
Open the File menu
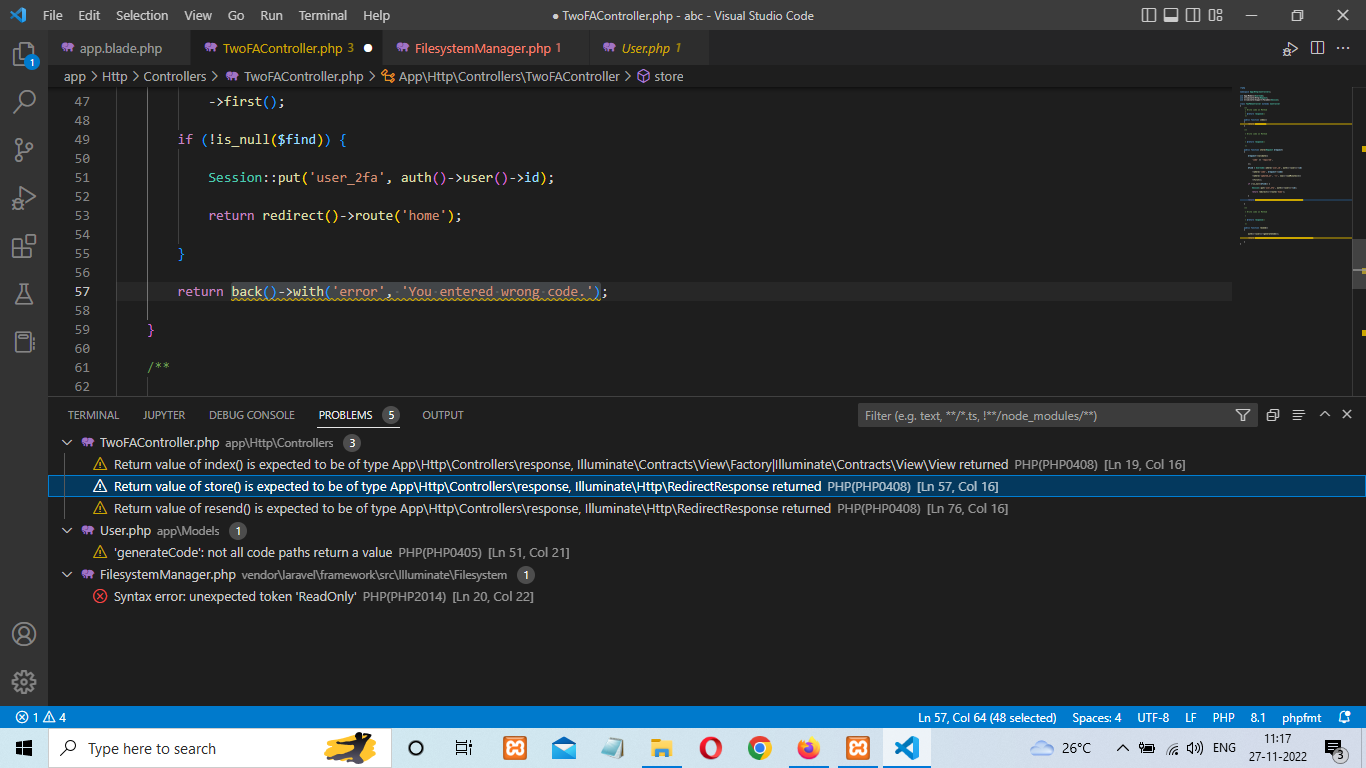53,16
